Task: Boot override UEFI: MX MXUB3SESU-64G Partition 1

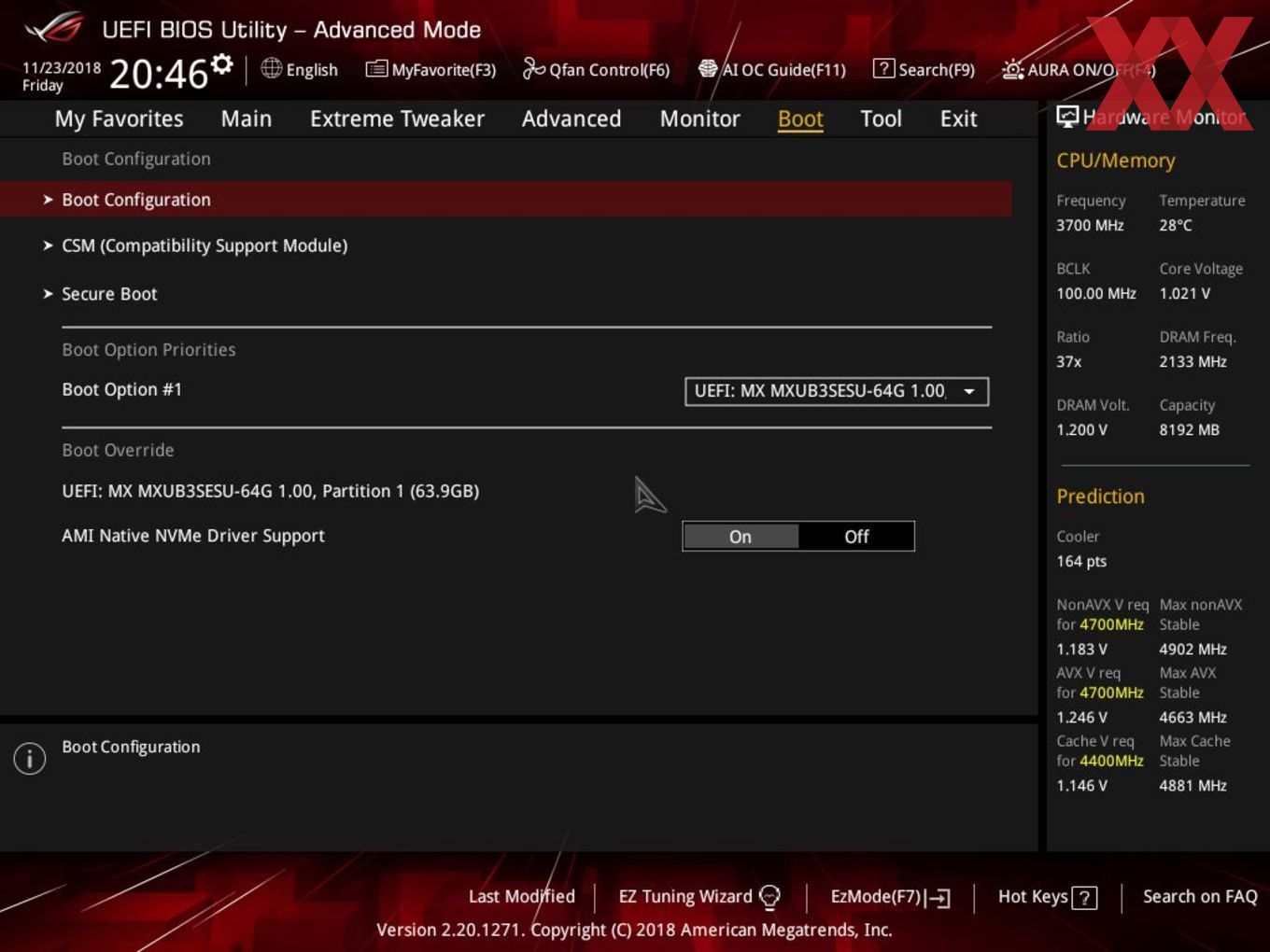Action: point(271,491)
